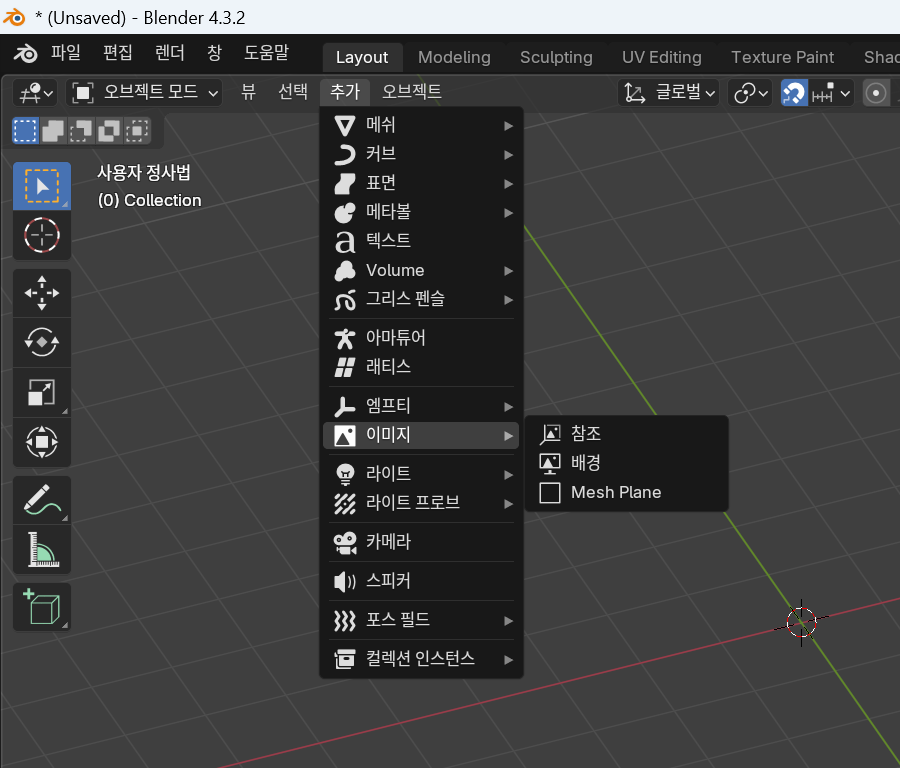Add an image as Mesh Plane
The height and width of the screenshot is (768, 900).
(x=627, y=492)
